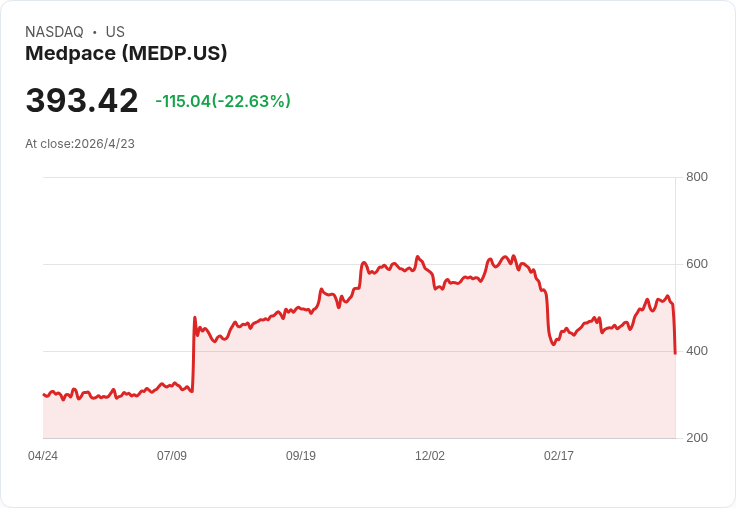Click the 400 y-axis price label
Screen dimensions: 736x508
(x=696, y=351)
